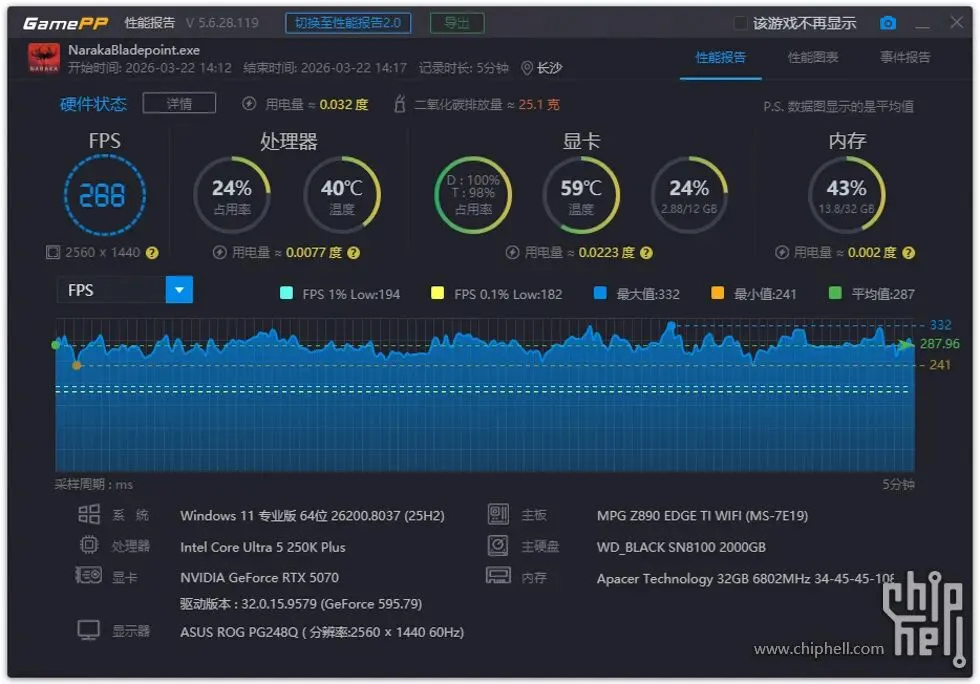Click the help icon beside GPU power 0.0223
Image resolution: width=980 pixels, height=684 pixels.
[x=646, y=253]
